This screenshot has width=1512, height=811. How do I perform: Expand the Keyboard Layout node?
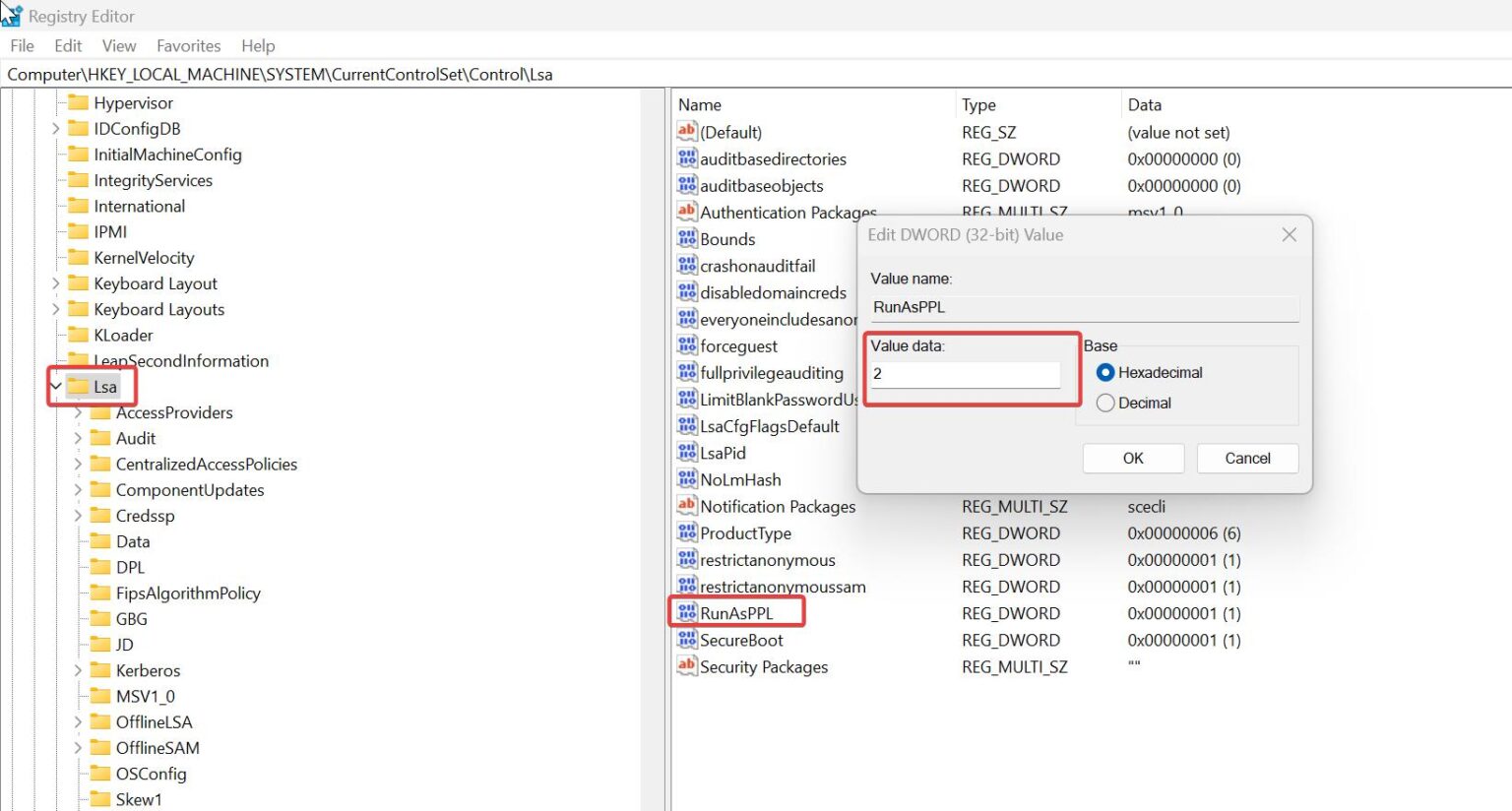pyautogui.click(x=56, y=283)
